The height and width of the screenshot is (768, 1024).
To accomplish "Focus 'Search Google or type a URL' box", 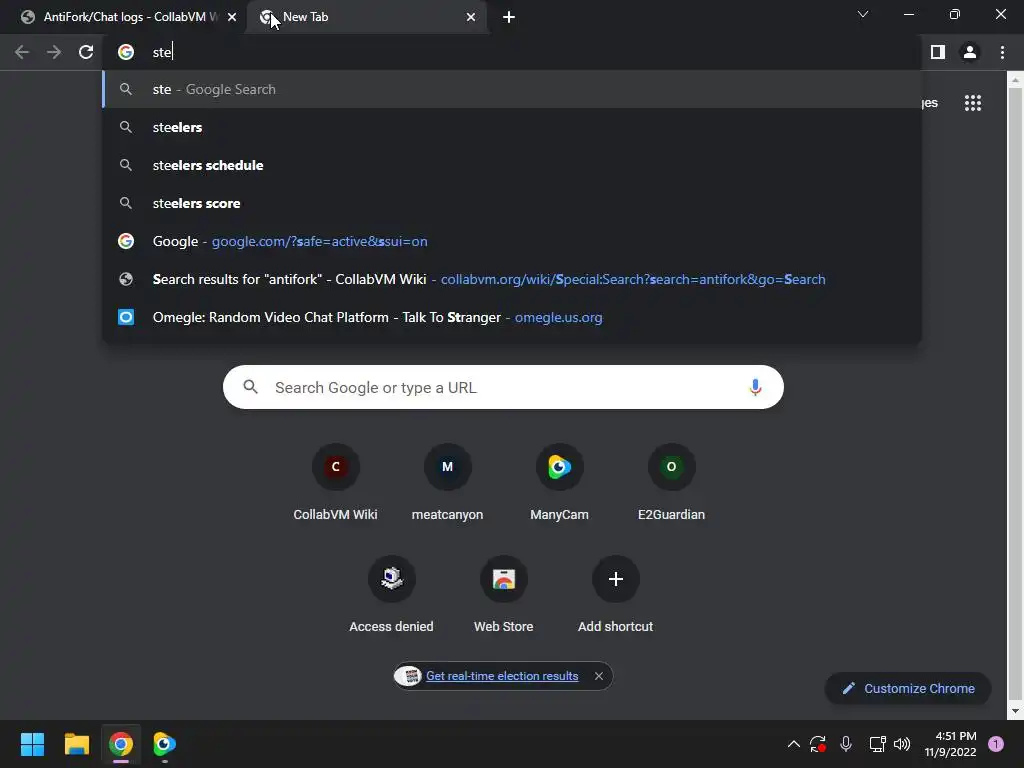I will coord(503,387).
